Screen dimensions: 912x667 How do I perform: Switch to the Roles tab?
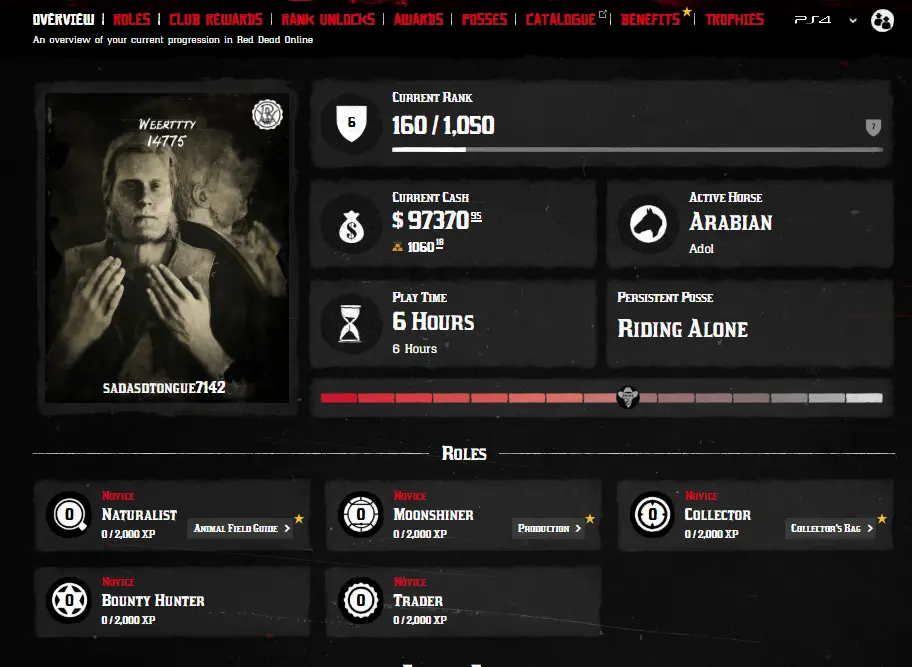(x=131, y=20)
